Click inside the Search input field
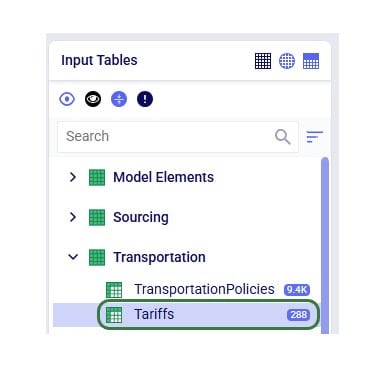Image resolution: width=384 pixels, height=366 pixels. tap(178, 137)
